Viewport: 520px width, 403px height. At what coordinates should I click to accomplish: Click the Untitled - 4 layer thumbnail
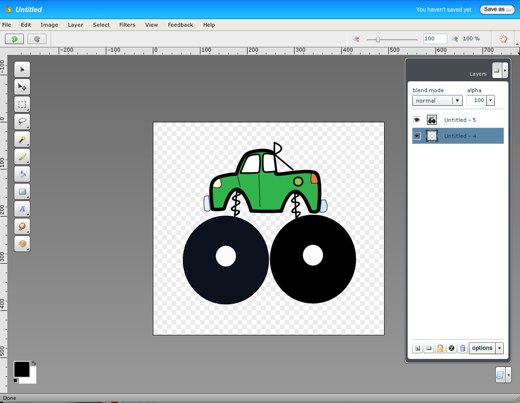click(432, 136)
